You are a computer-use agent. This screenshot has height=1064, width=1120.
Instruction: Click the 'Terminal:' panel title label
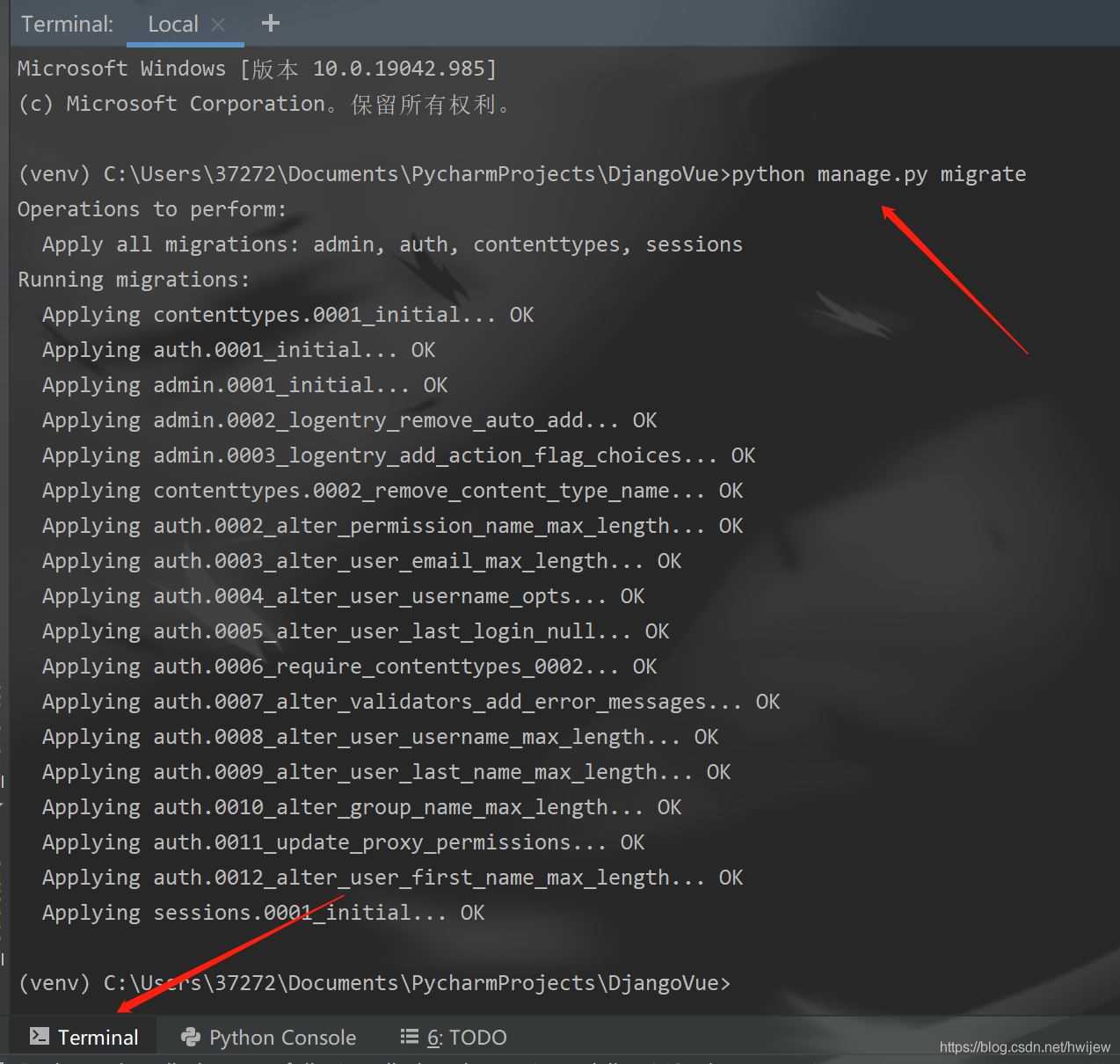[x=67, y=25]
